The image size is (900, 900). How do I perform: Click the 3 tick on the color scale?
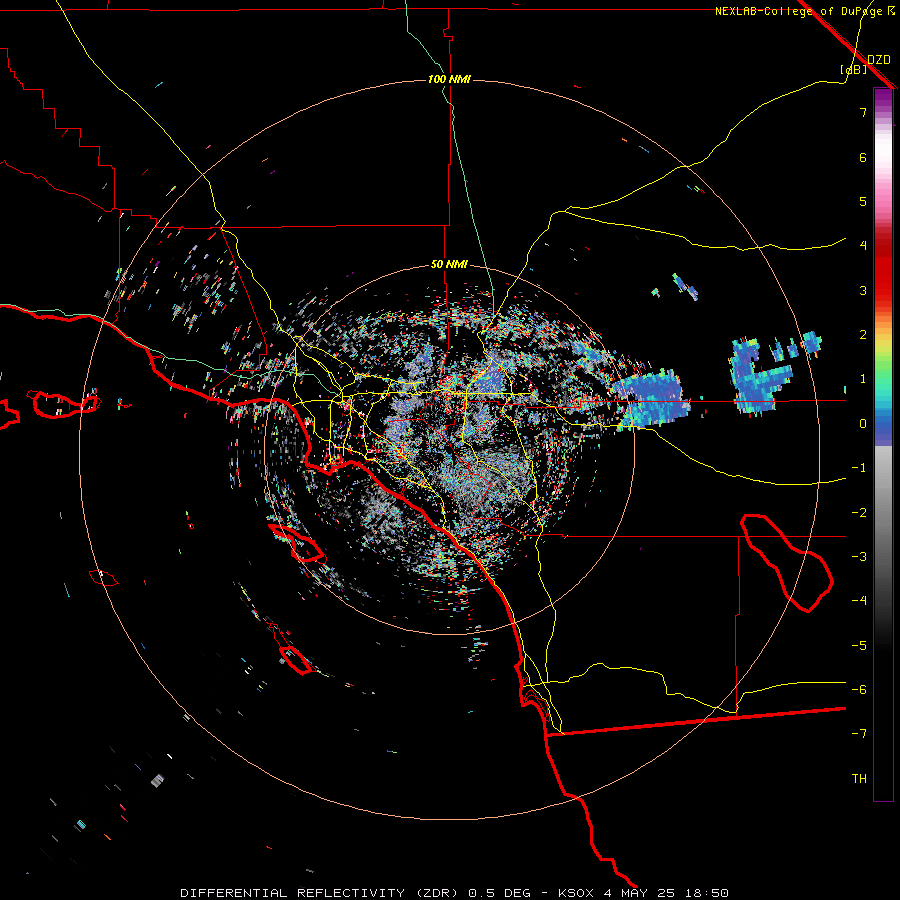(x=863, y=290)
